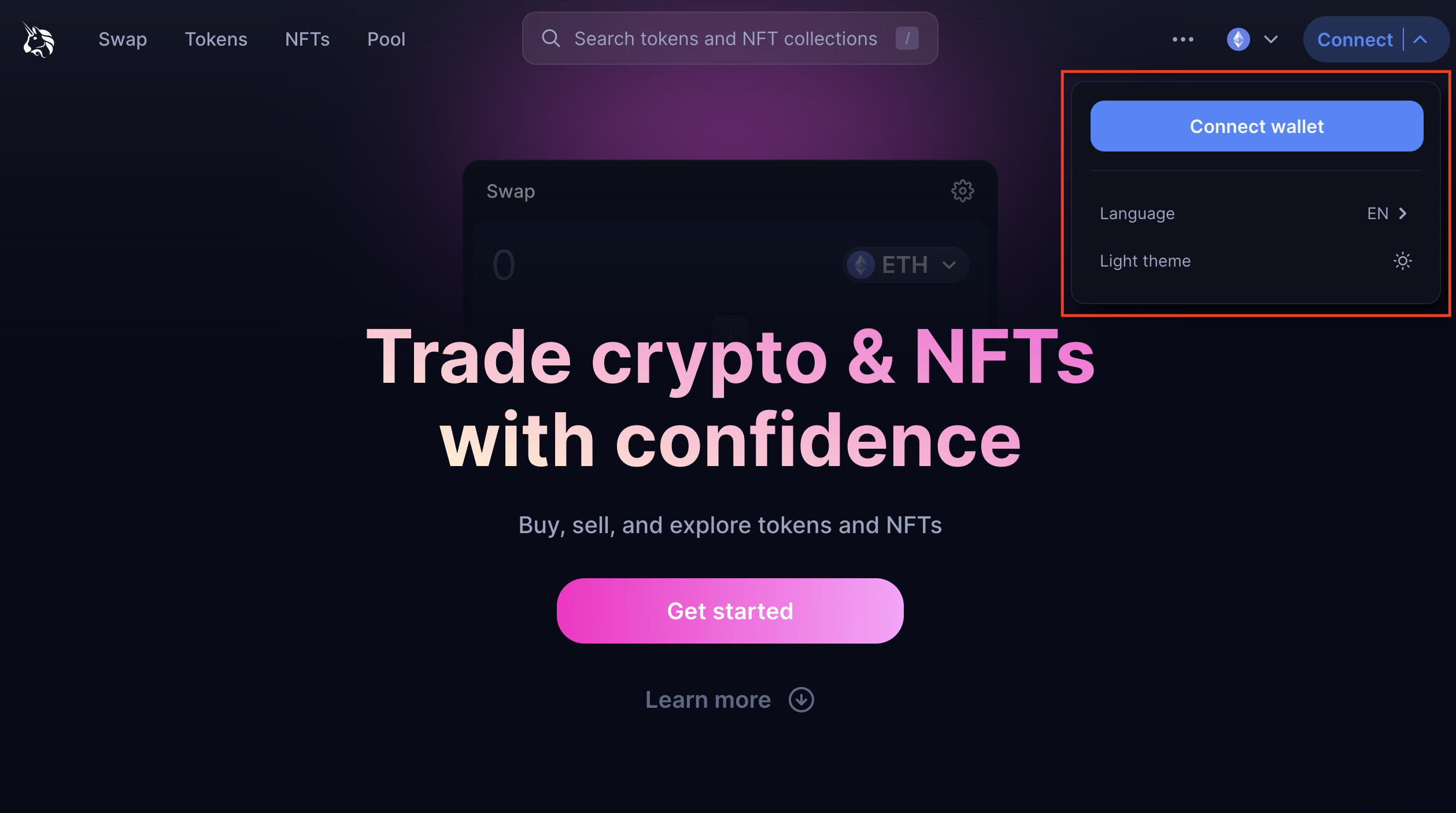Switch to light theme

tap(1214, 261)
